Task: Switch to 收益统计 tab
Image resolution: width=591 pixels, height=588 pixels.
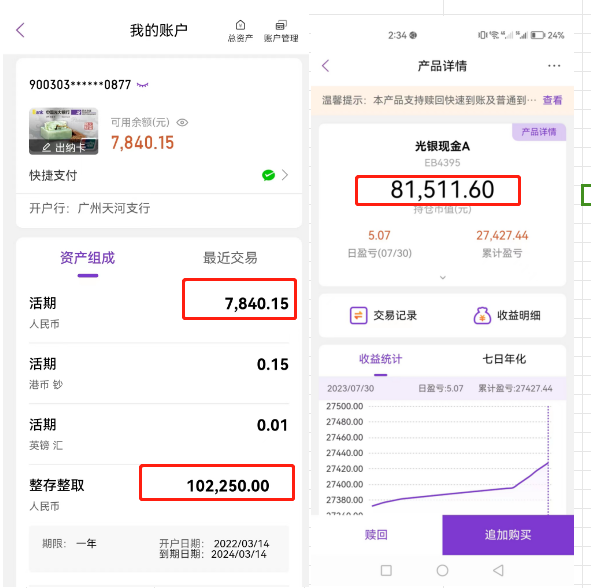Action: 380,359
